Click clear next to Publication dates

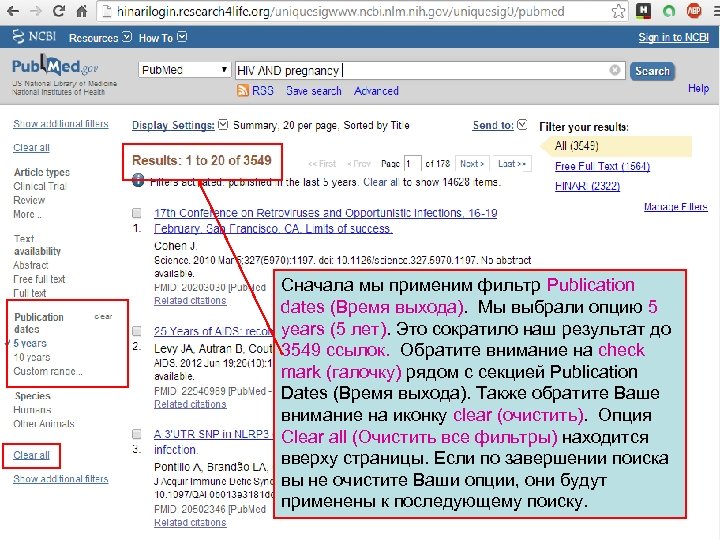pyautogui.click(x=103, y=316)
